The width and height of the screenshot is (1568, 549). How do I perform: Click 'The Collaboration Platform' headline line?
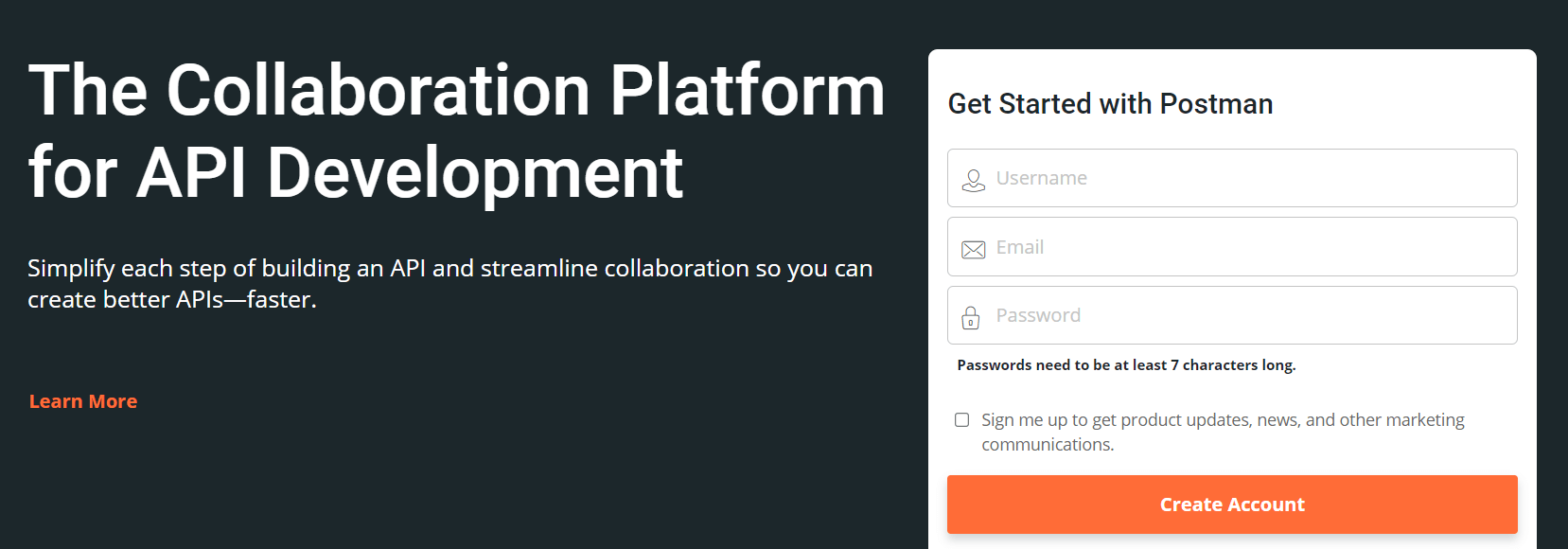[456, 91]
